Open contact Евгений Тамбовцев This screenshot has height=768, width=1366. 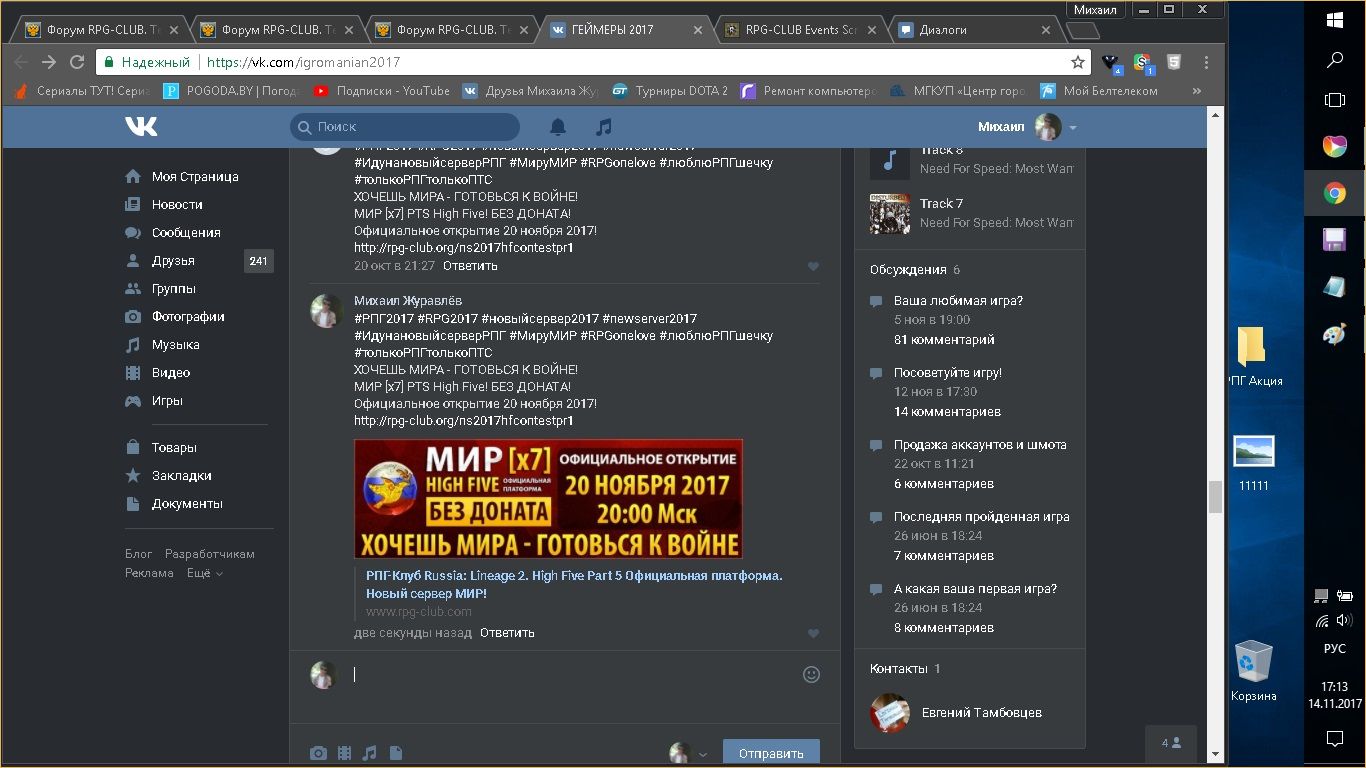981,712
